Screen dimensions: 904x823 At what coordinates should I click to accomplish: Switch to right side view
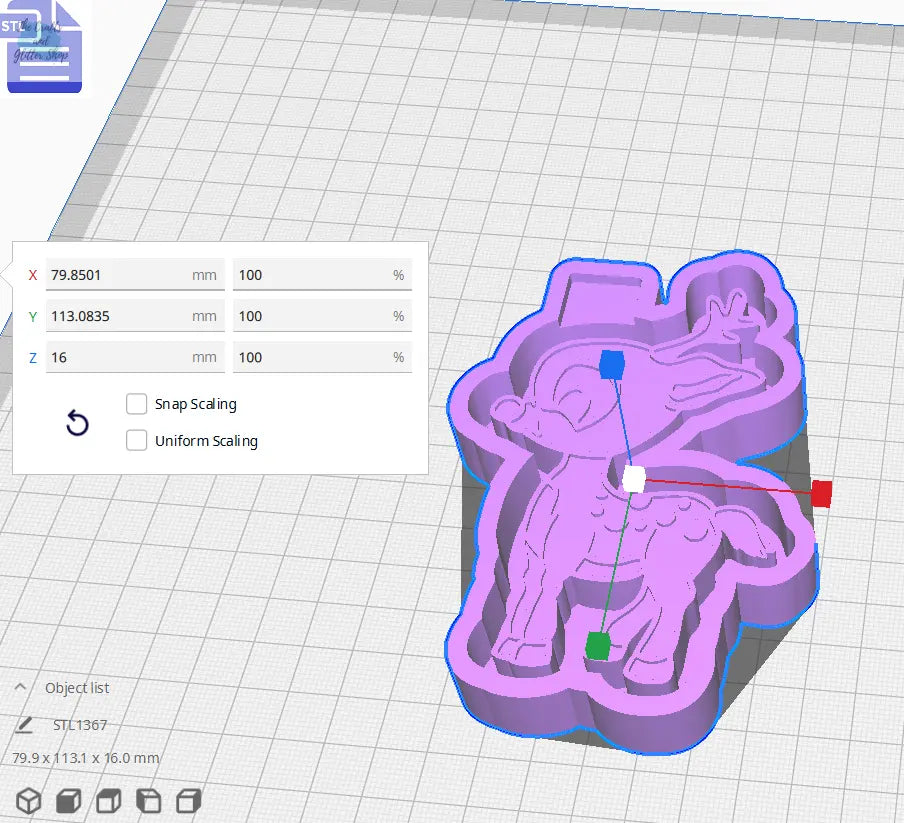(186, 800)
